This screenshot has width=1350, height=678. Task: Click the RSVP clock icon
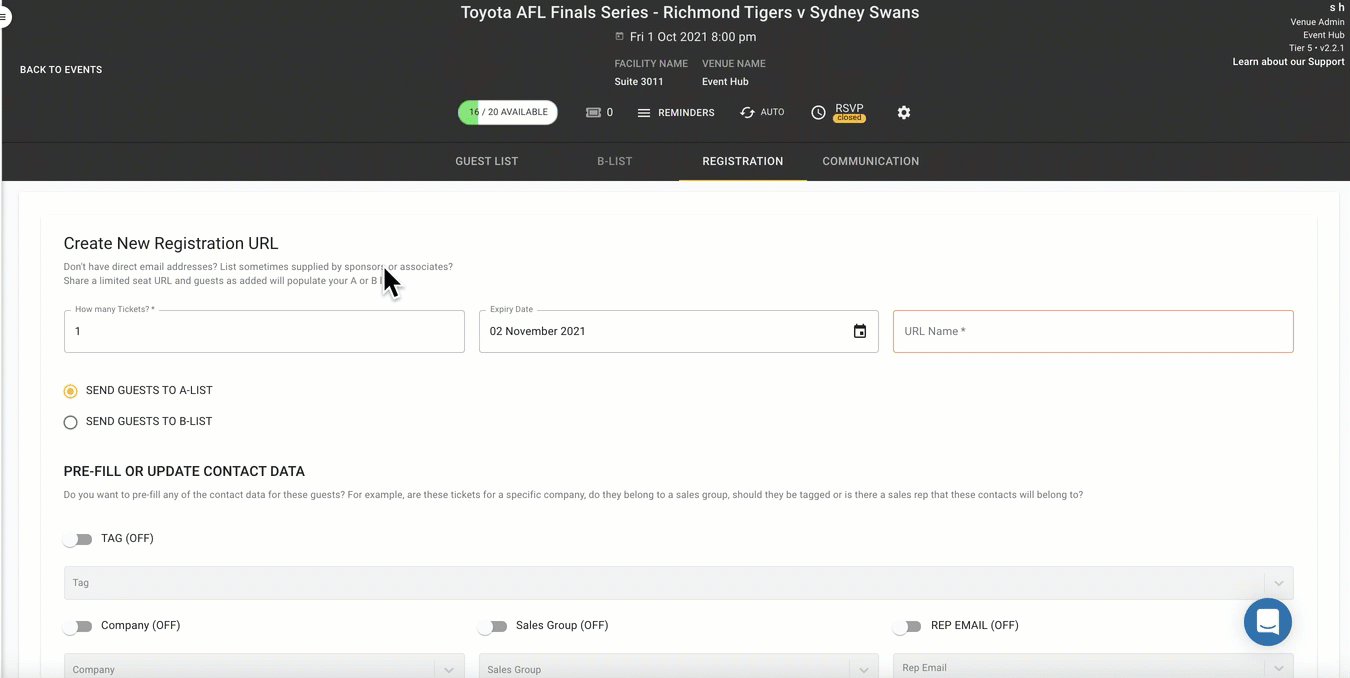point(818,113)
